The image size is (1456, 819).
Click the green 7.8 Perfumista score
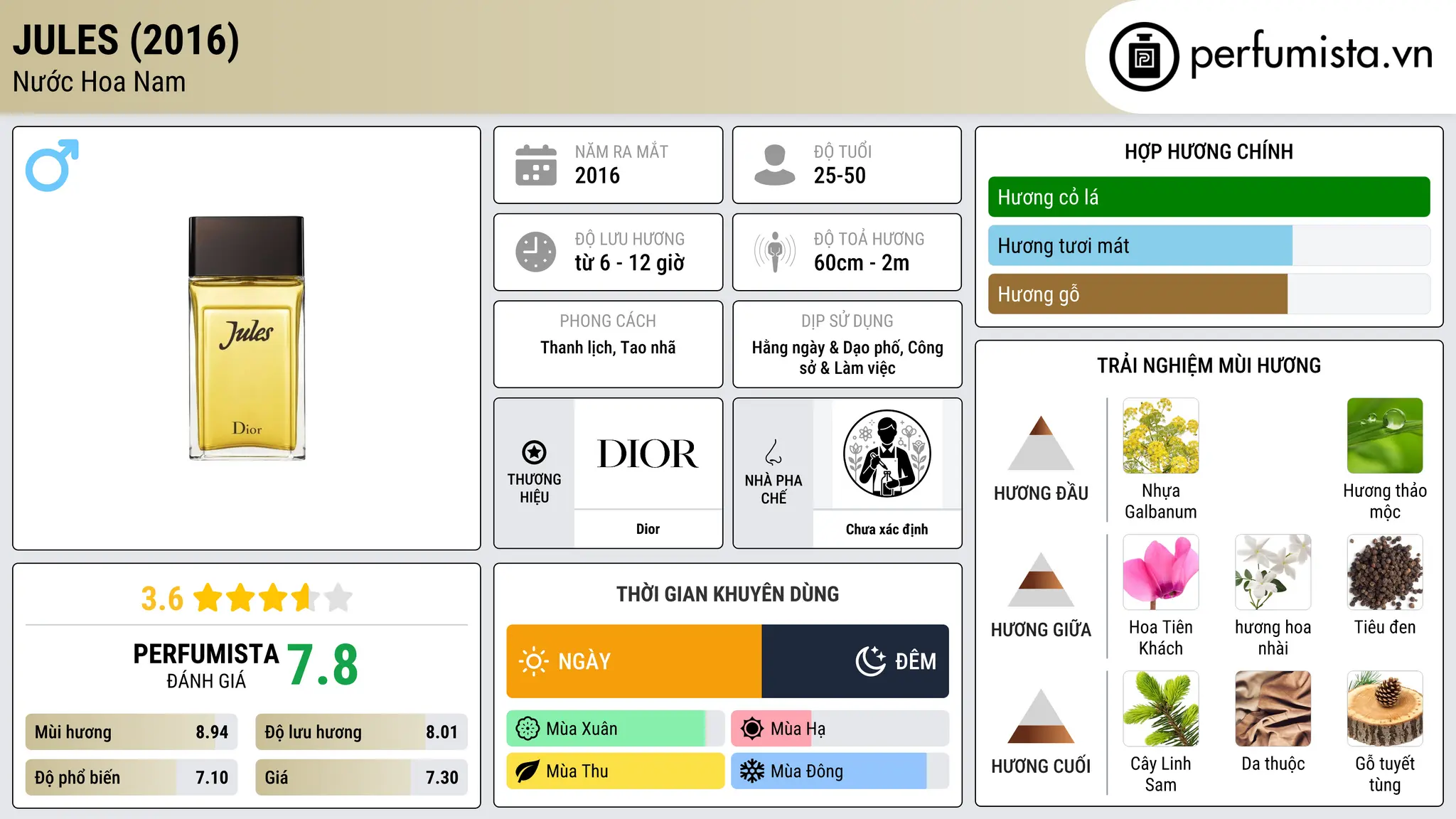tap(323, 665)
